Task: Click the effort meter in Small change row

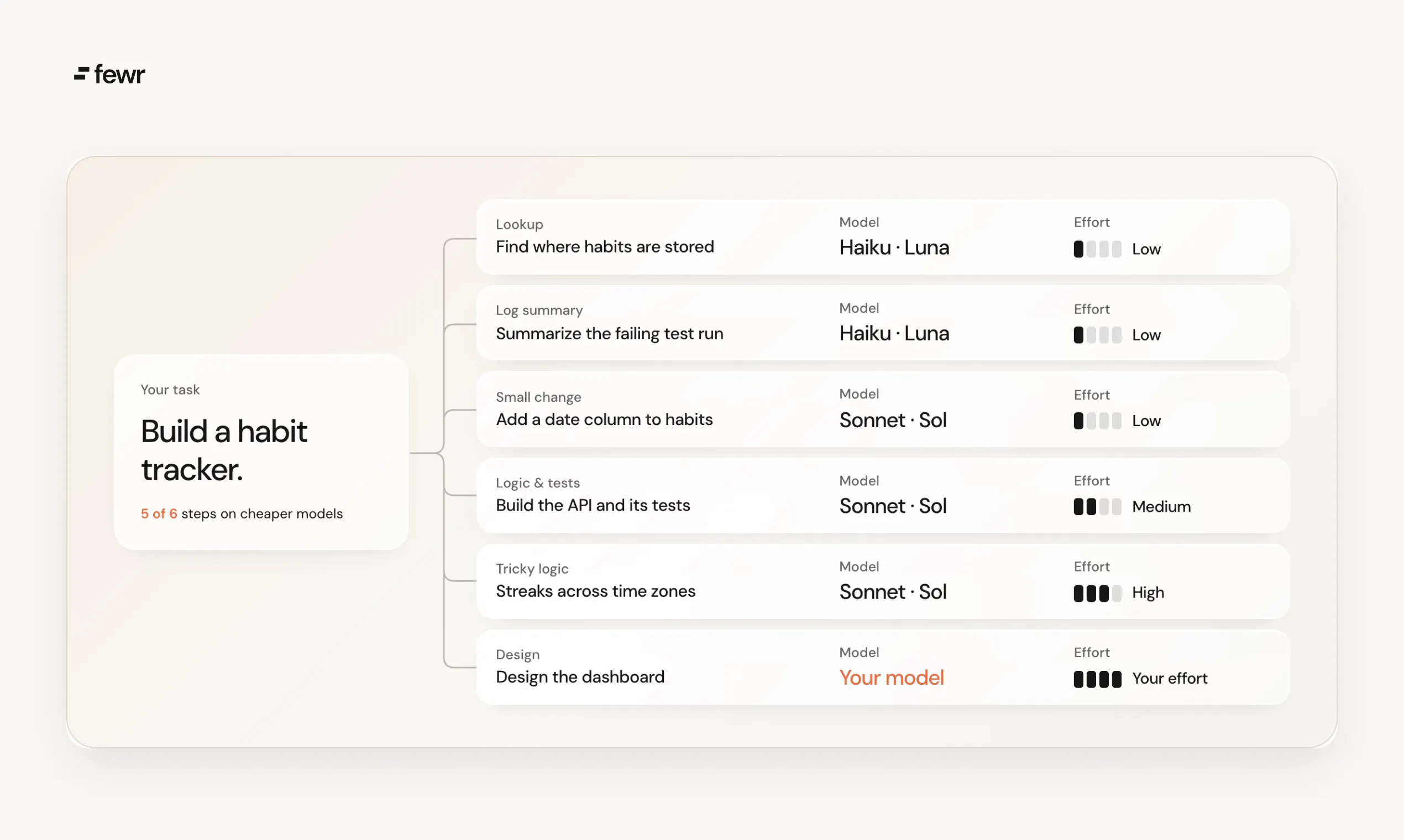Action: [x=1097, y=421]
